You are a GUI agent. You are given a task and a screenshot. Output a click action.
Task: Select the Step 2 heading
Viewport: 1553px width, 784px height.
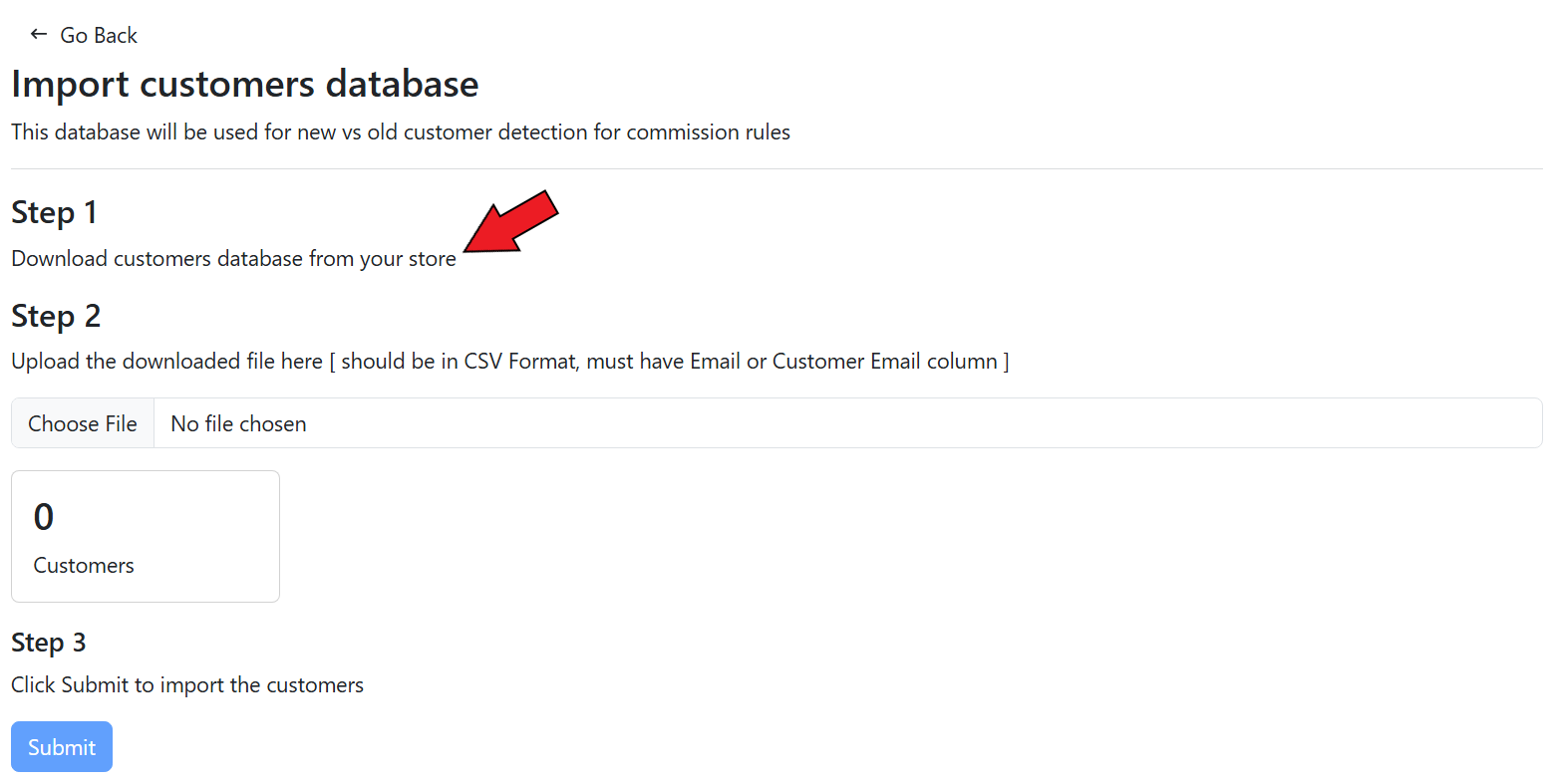[x=56, y=316]
